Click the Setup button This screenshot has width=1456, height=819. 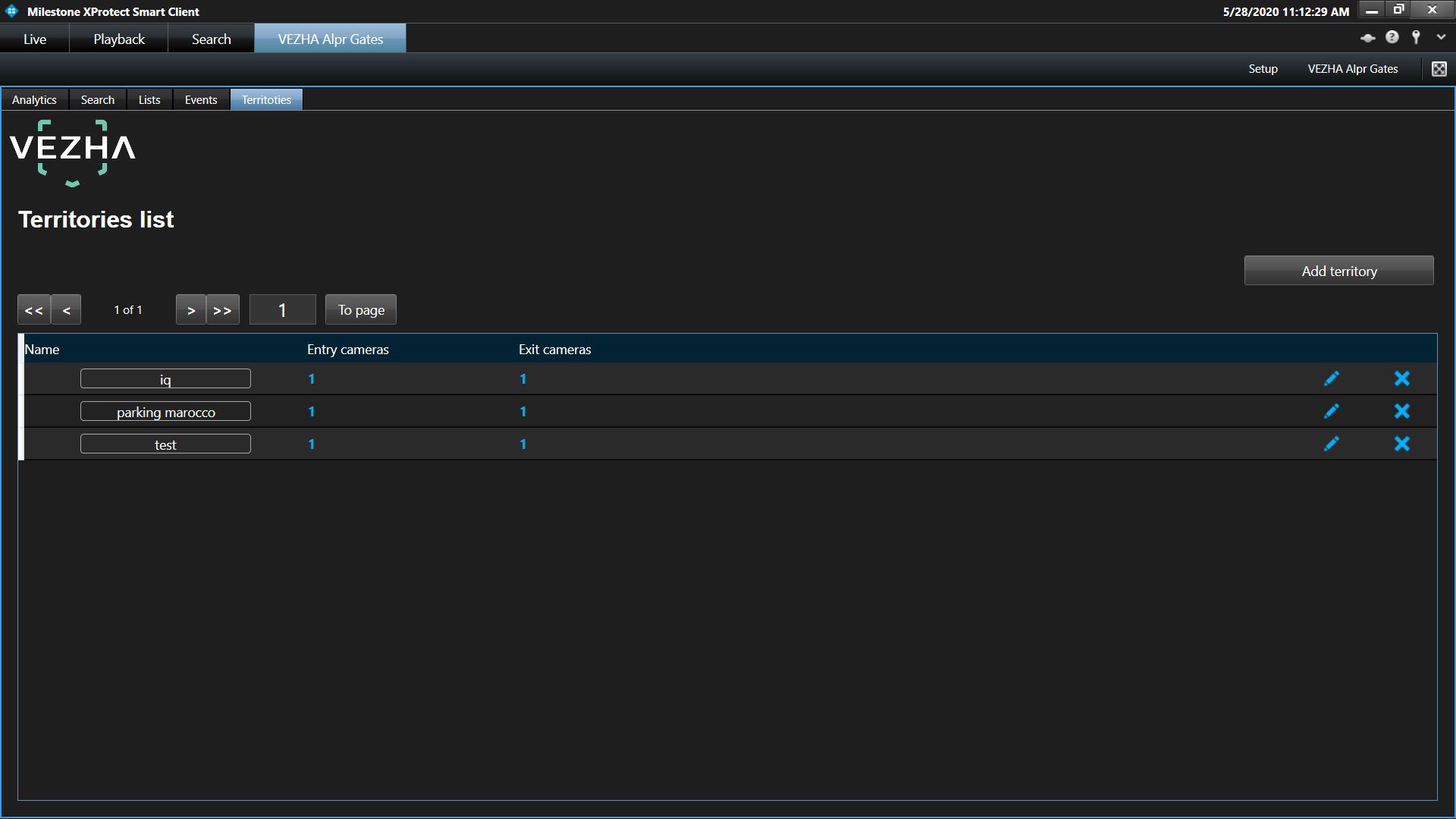click(1263, 69)
